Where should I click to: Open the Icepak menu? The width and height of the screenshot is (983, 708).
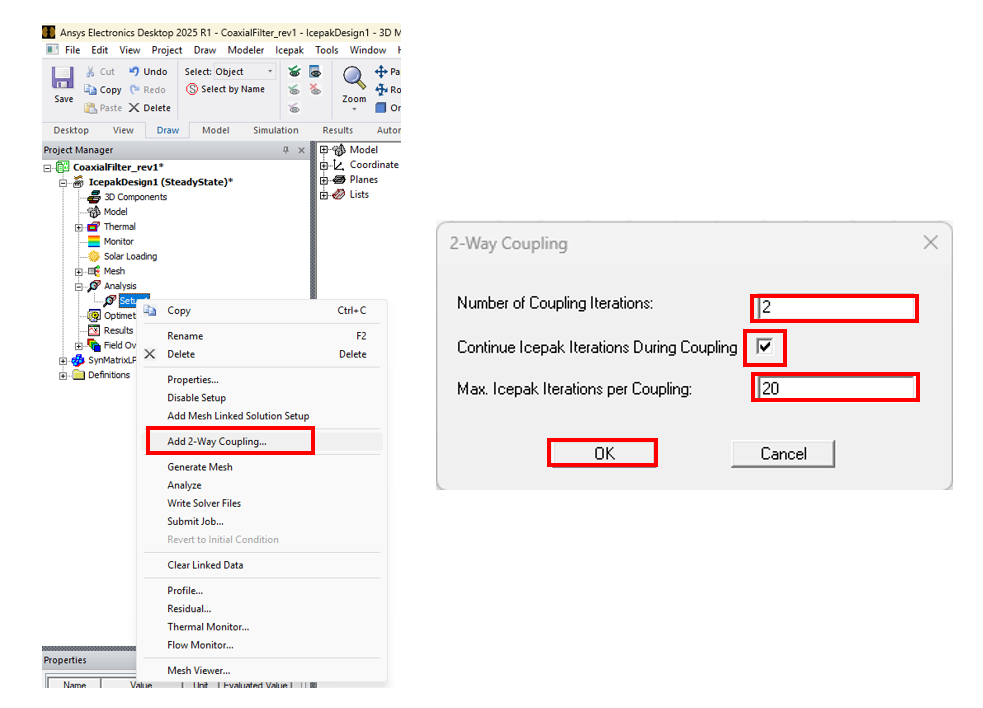pos(289,50)
